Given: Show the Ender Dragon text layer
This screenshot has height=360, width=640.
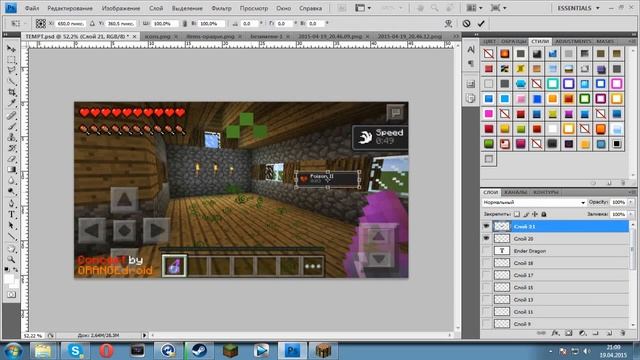Looking at the screenshot, I should coord(486,251).
